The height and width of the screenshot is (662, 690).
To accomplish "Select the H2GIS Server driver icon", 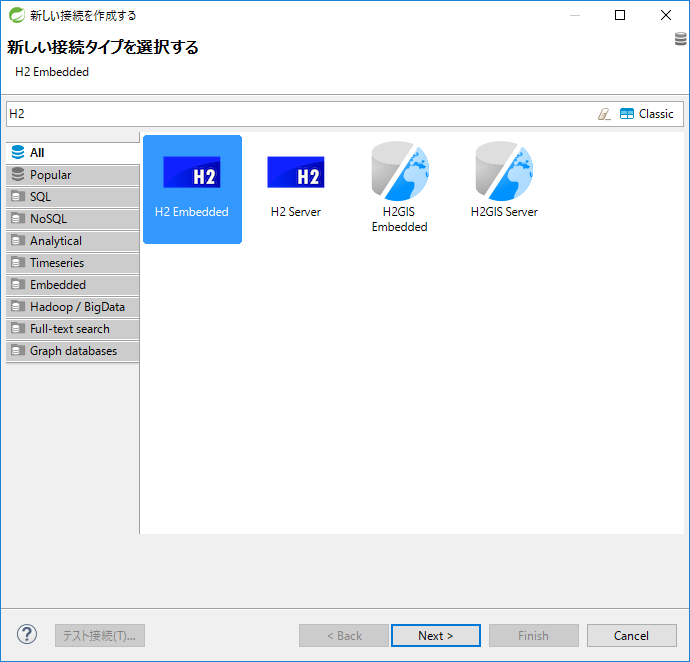I will [x=504, y=172].
